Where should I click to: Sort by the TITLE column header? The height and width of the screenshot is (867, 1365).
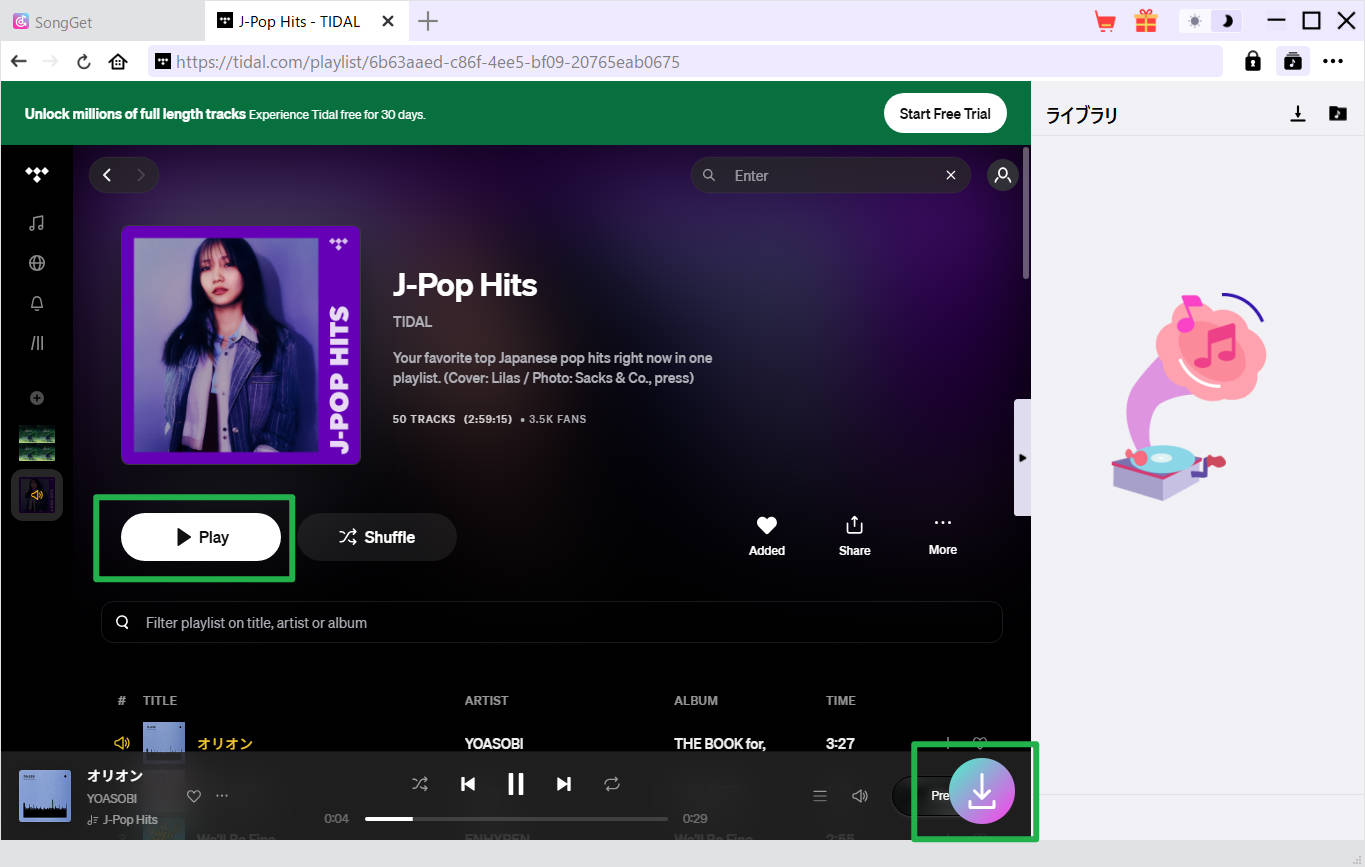(160, 701)
